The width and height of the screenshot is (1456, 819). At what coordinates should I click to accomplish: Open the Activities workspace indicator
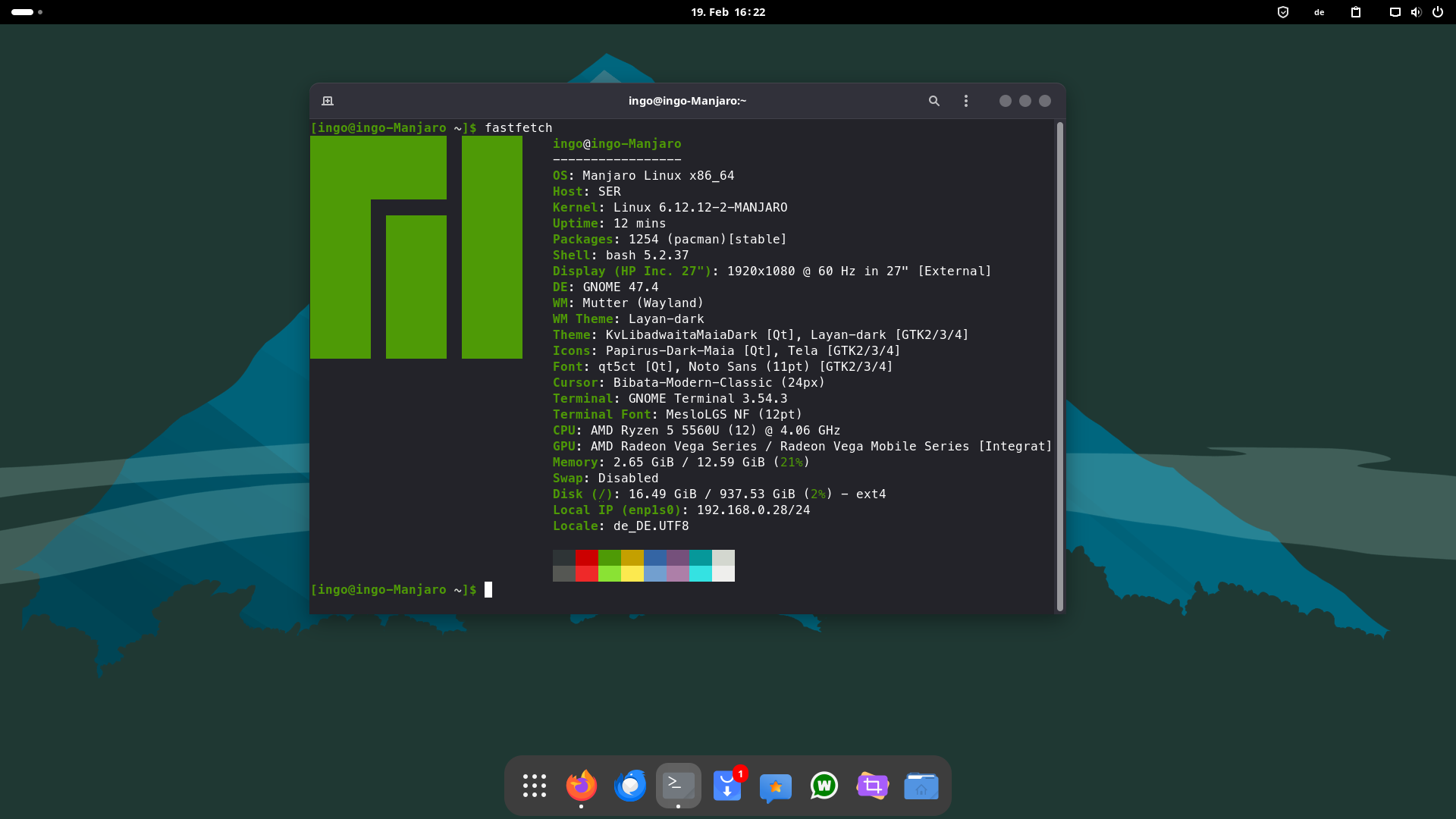point(27,12)
